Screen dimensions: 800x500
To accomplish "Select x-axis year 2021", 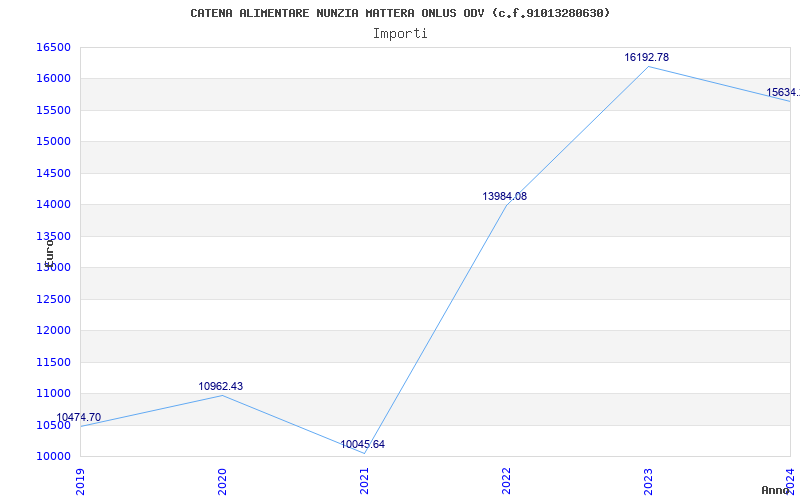I will (364, 482).
